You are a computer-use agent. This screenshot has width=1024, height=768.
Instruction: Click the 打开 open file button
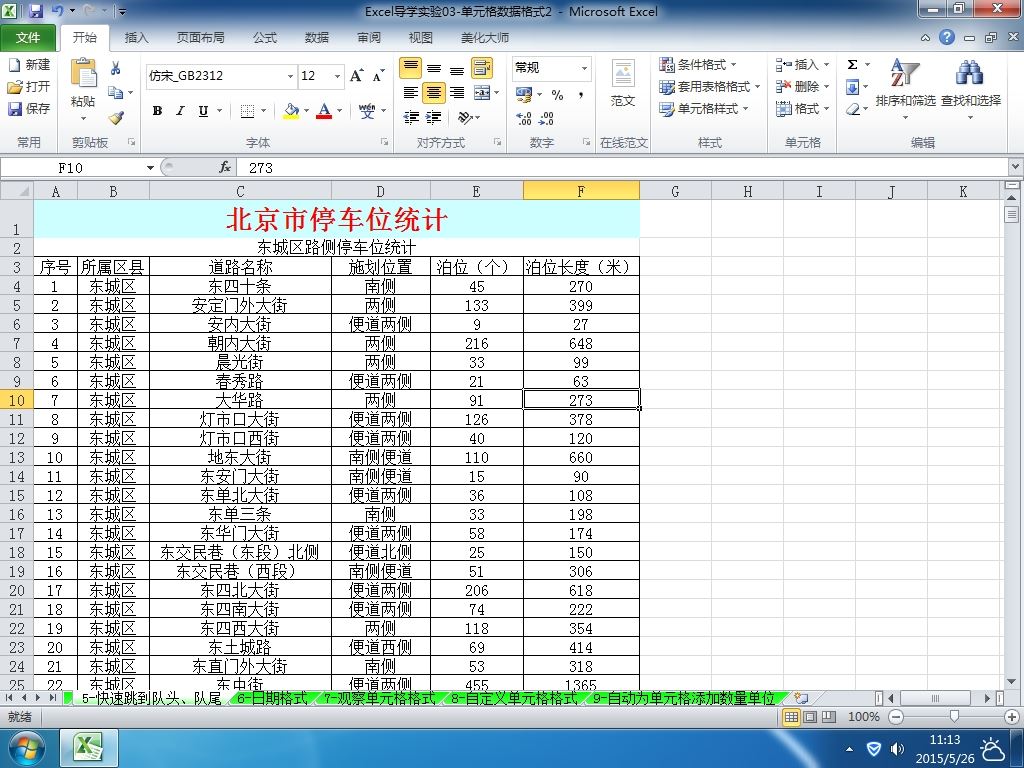click(29, 87)
